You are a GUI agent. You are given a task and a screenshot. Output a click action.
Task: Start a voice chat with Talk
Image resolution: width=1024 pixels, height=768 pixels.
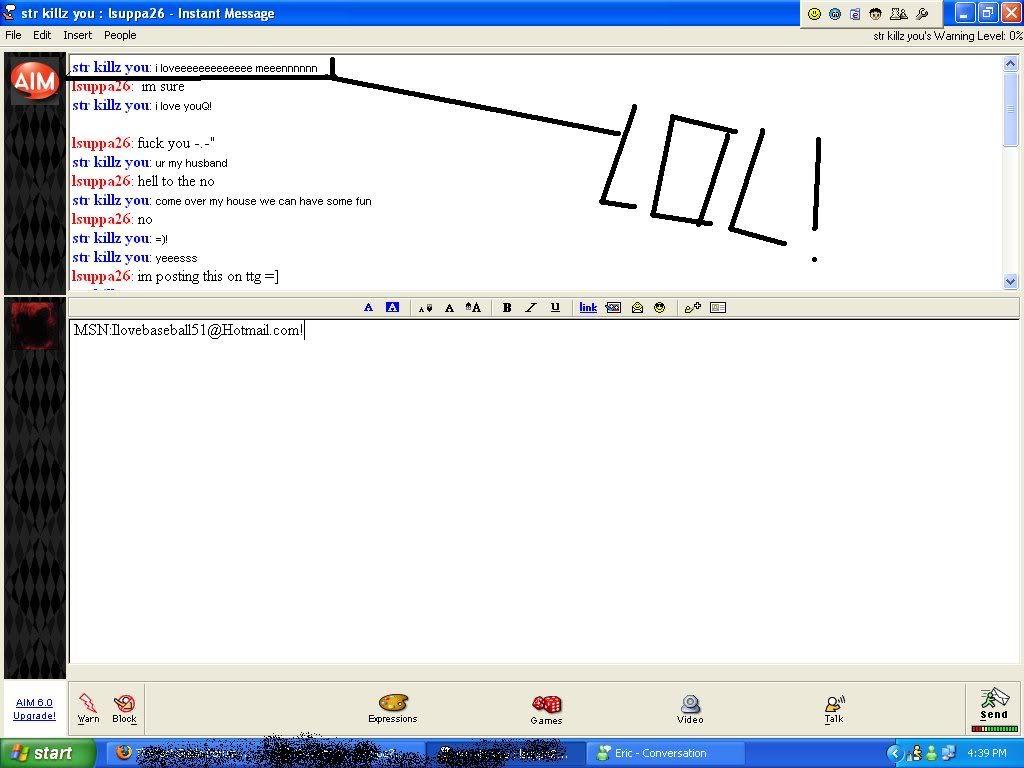tap(834, 705)
